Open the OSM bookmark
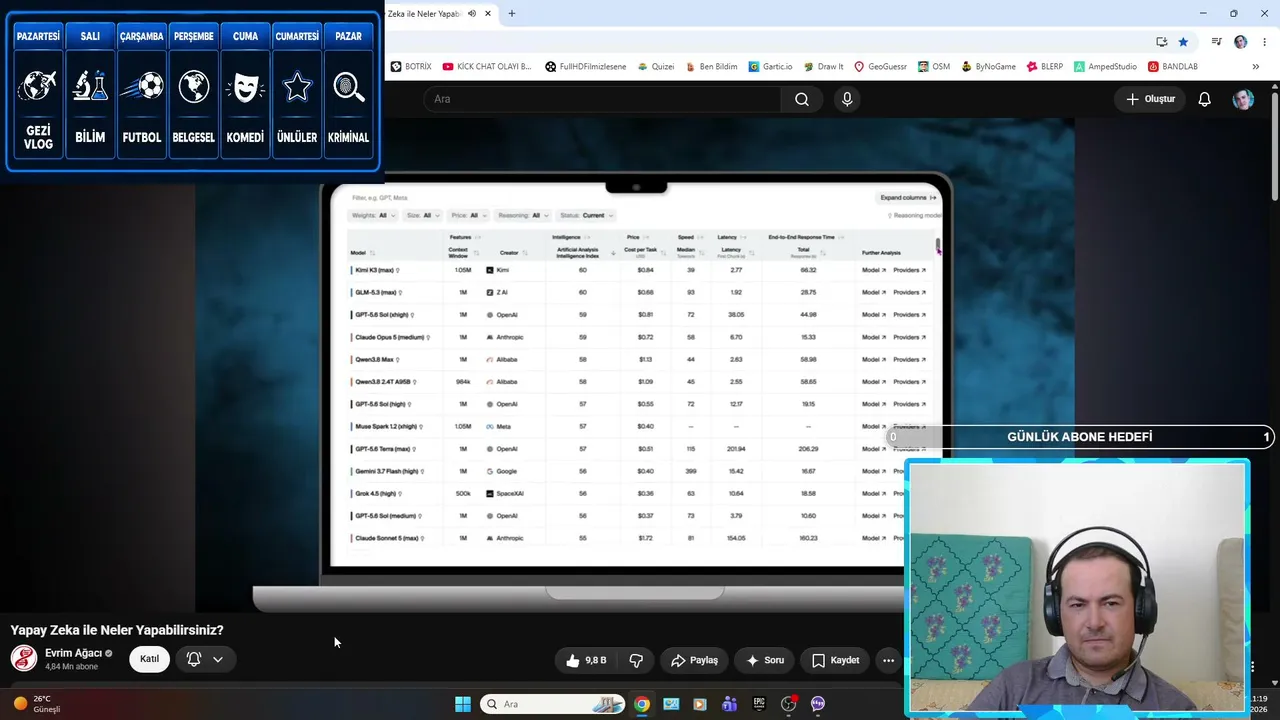Viewport: 1280px width, 720px height. point(933,67)
